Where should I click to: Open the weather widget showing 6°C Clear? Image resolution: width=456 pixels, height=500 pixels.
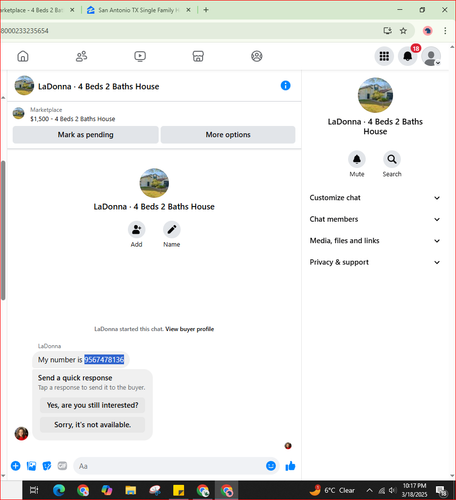click(x=332, y=490)
